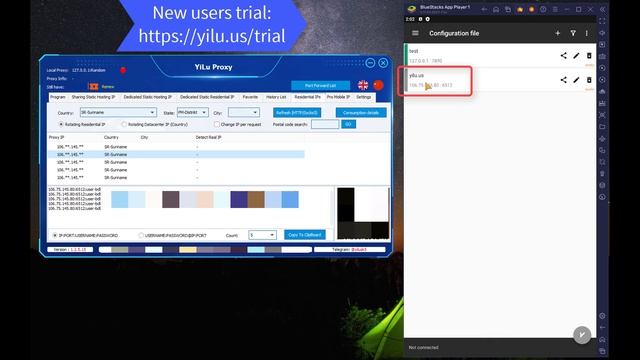
Task: Switch to the Favorite tab
Action: 250,97
